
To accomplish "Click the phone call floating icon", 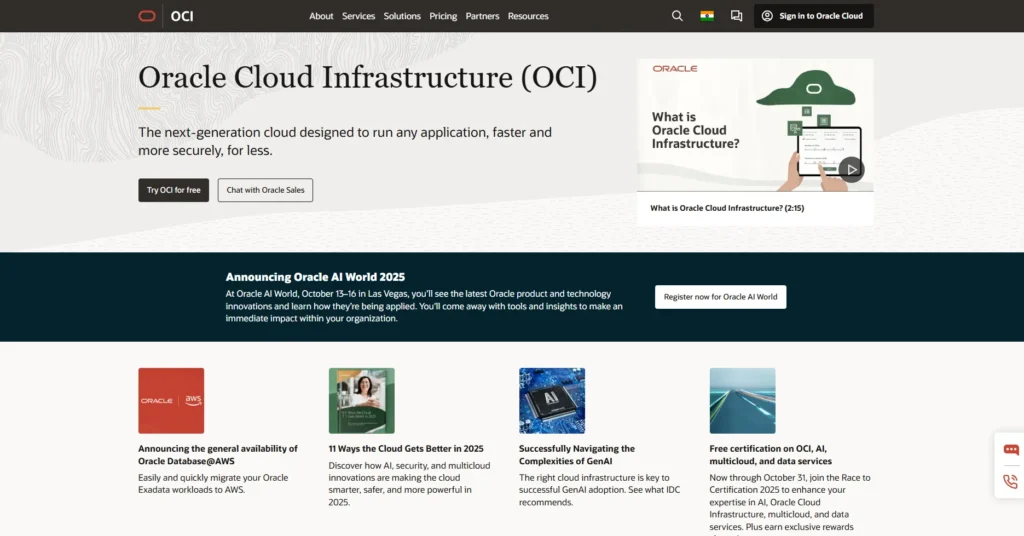I will (1011, 482).
